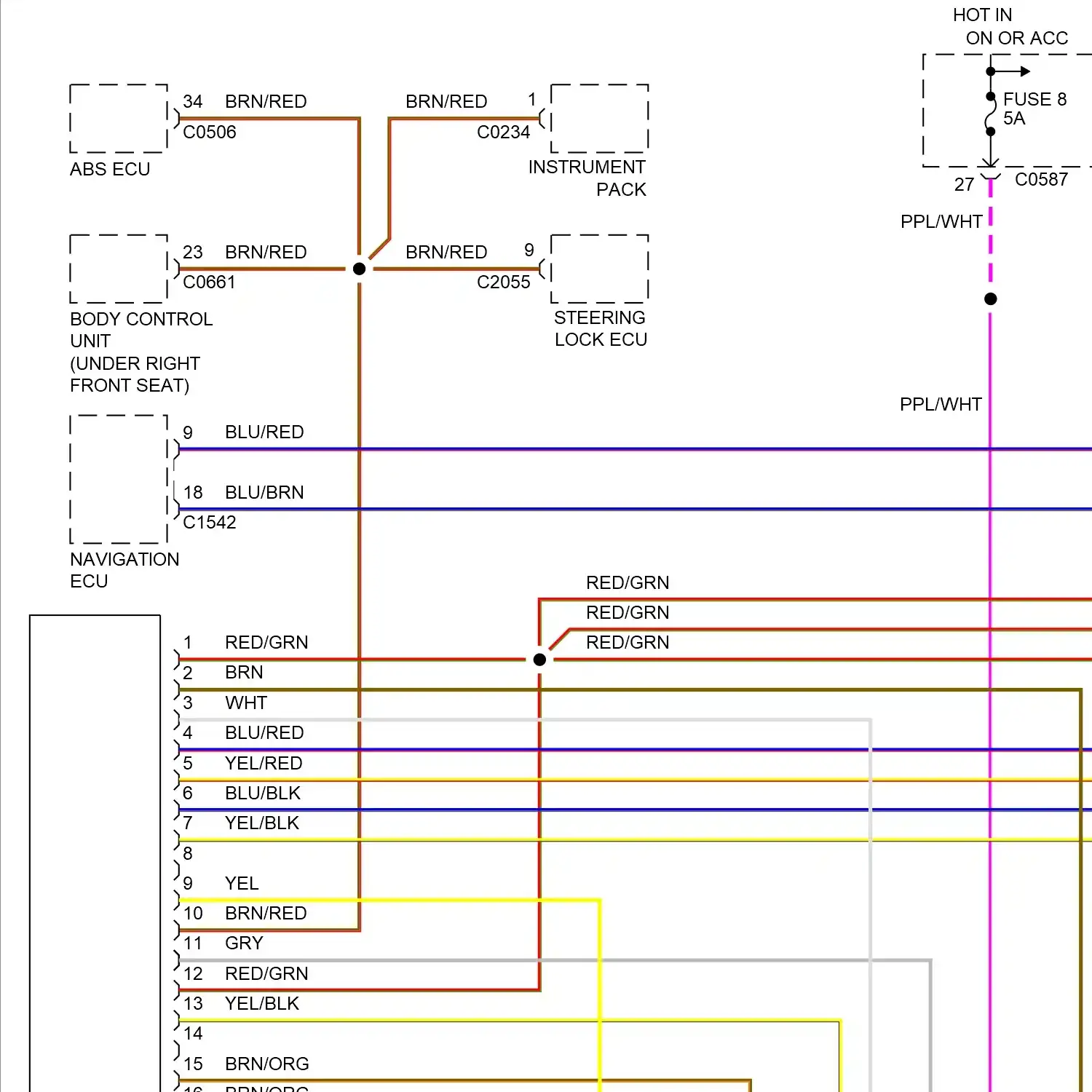The image size is (1092, 1092).
Task: Click PPL/WHT label beside dashed wire
Action: pyautogui.click(x=941, y=221)
